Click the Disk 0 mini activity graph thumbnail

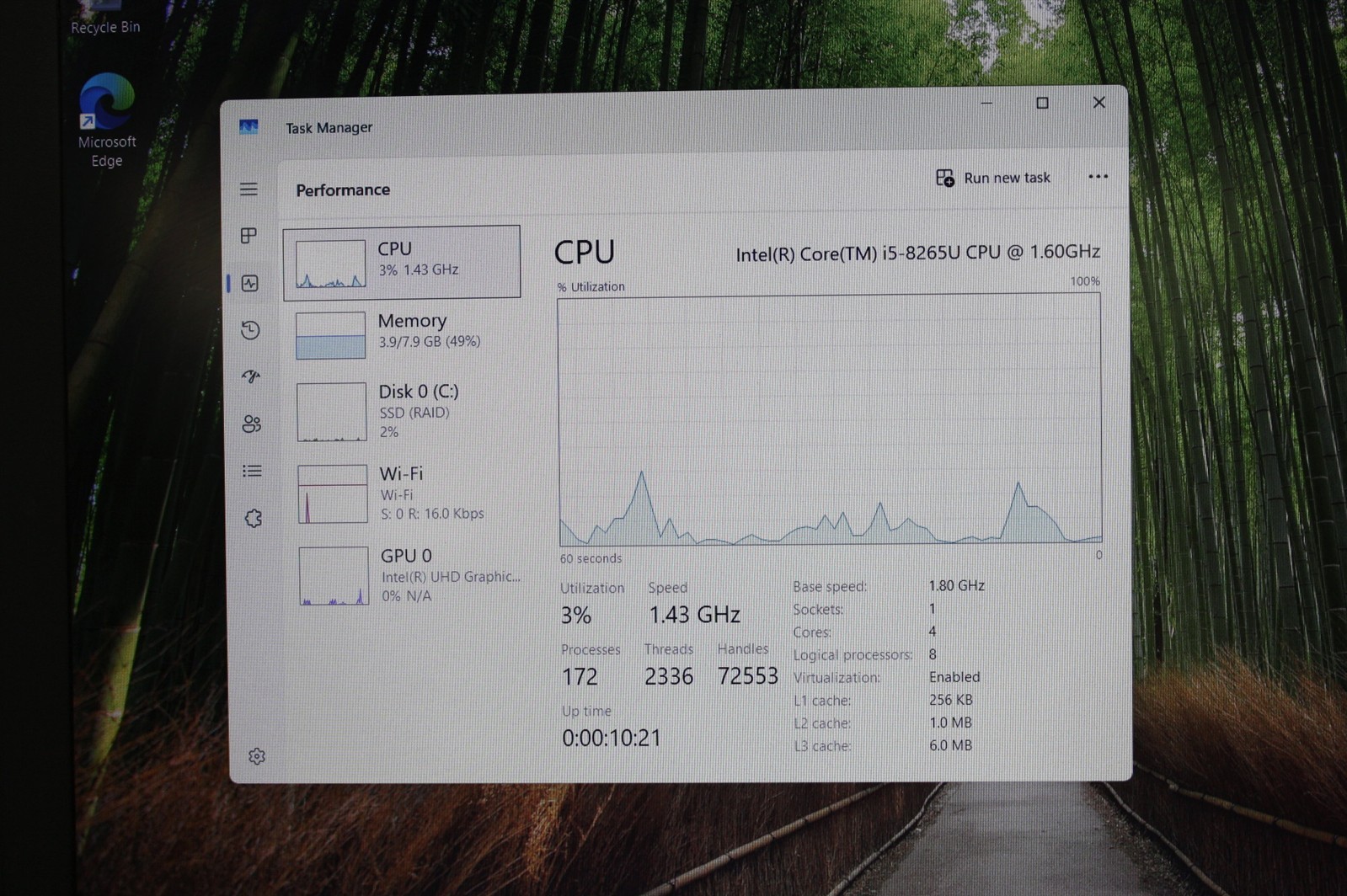click(332, 412)
